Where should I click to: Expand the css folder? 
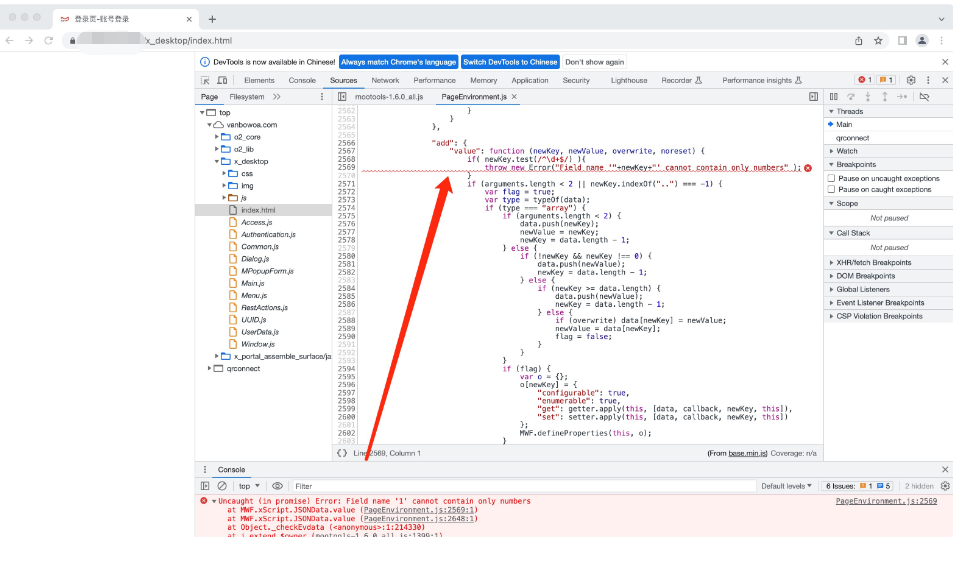pos(222,173)
